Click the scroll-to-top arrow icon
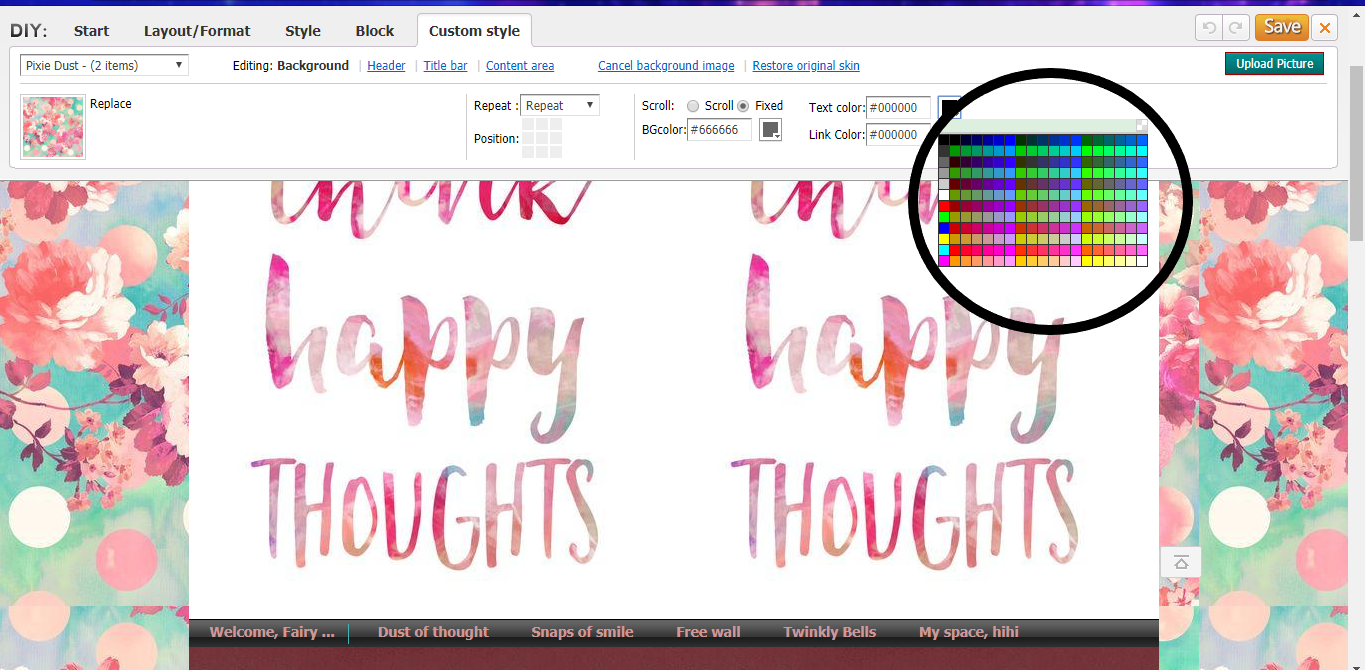 [1180, 563]
